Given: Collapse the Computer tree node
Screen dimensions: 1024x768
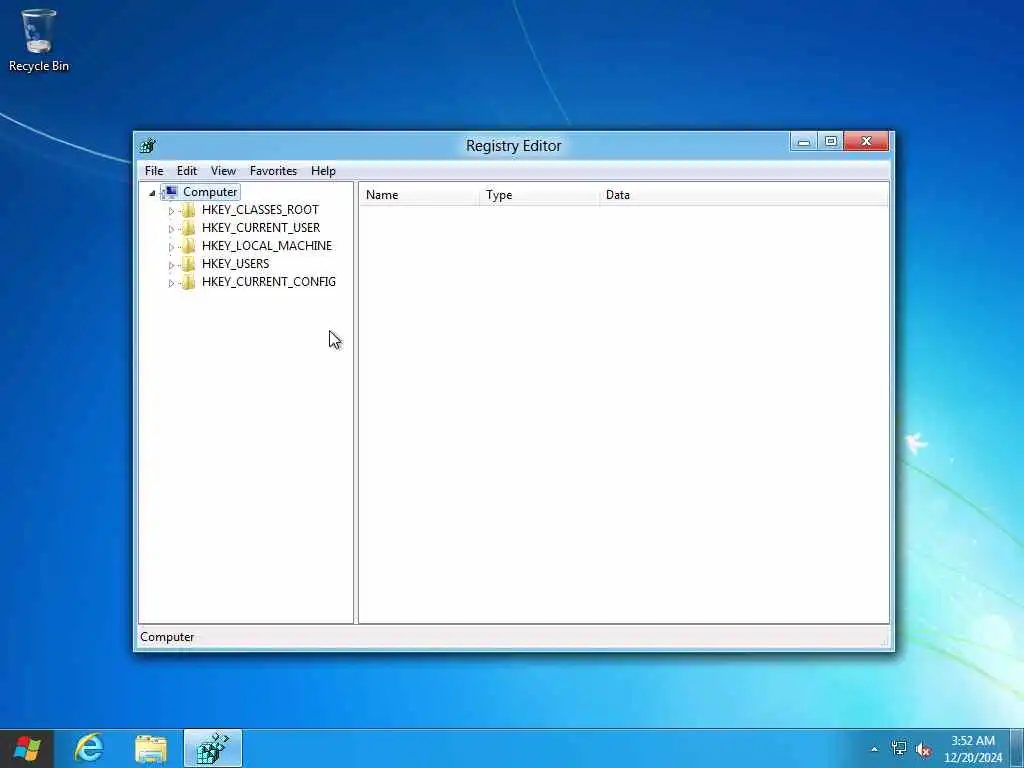Looking at the screenshot, I should coord(152,193).
